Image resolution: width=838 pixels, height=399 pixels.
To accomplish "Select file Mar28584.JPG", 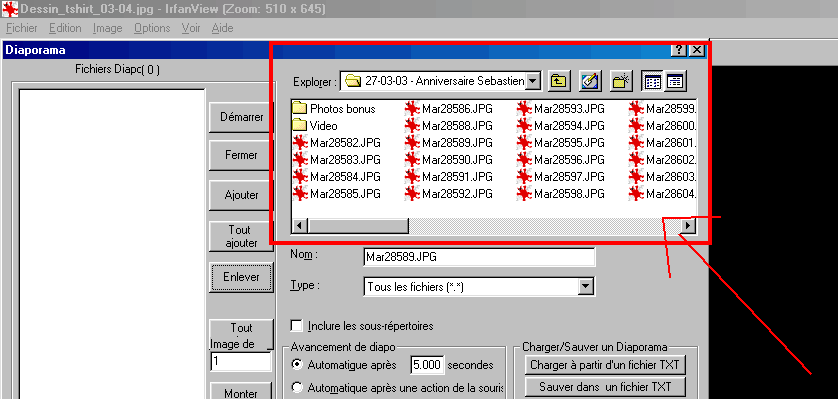I will 337,177.
